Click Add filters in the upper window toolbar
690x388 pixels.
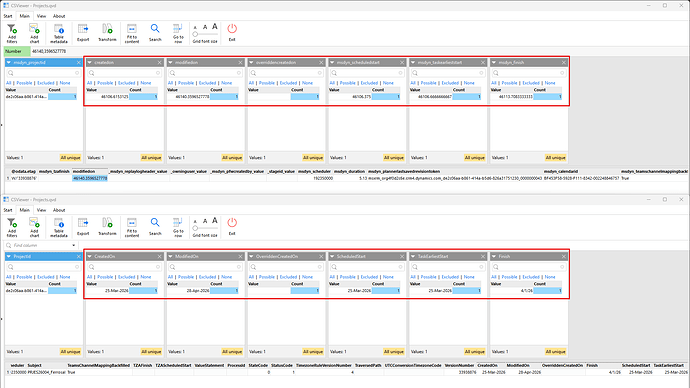click(12, 33)
